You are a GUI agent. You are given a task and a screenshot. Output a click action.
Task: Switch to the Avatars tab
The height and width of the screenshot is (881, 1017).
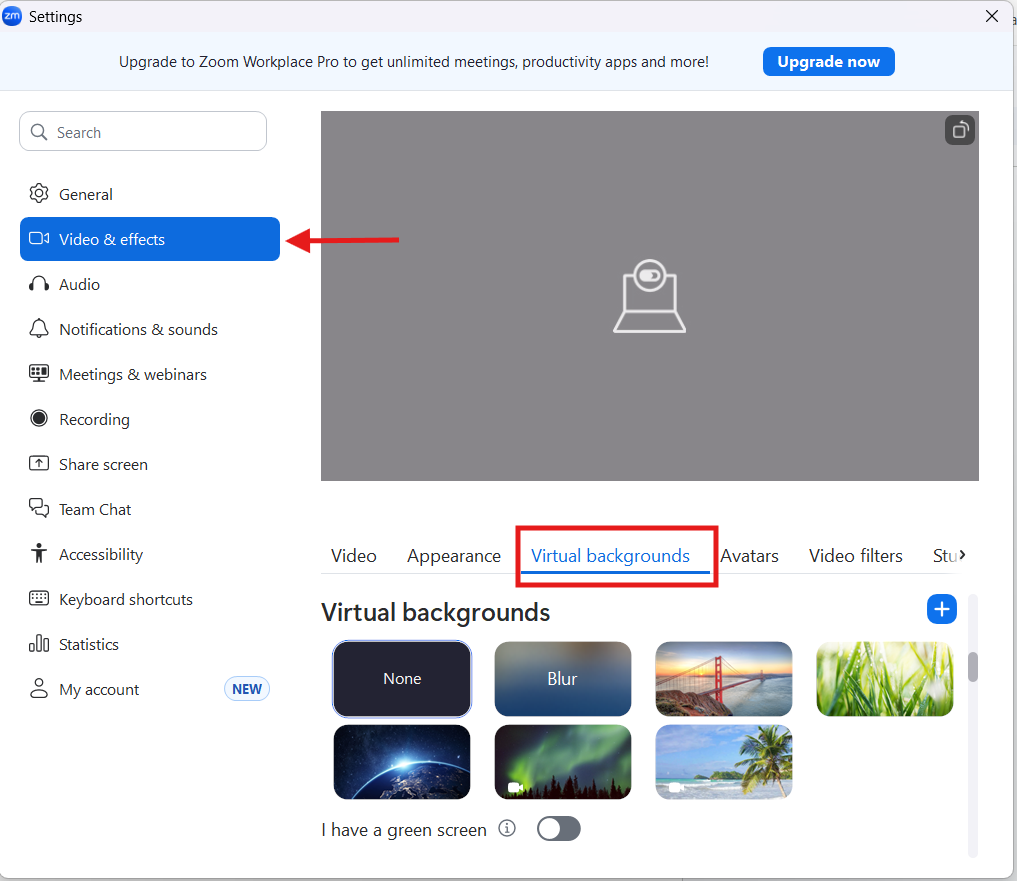749,556
